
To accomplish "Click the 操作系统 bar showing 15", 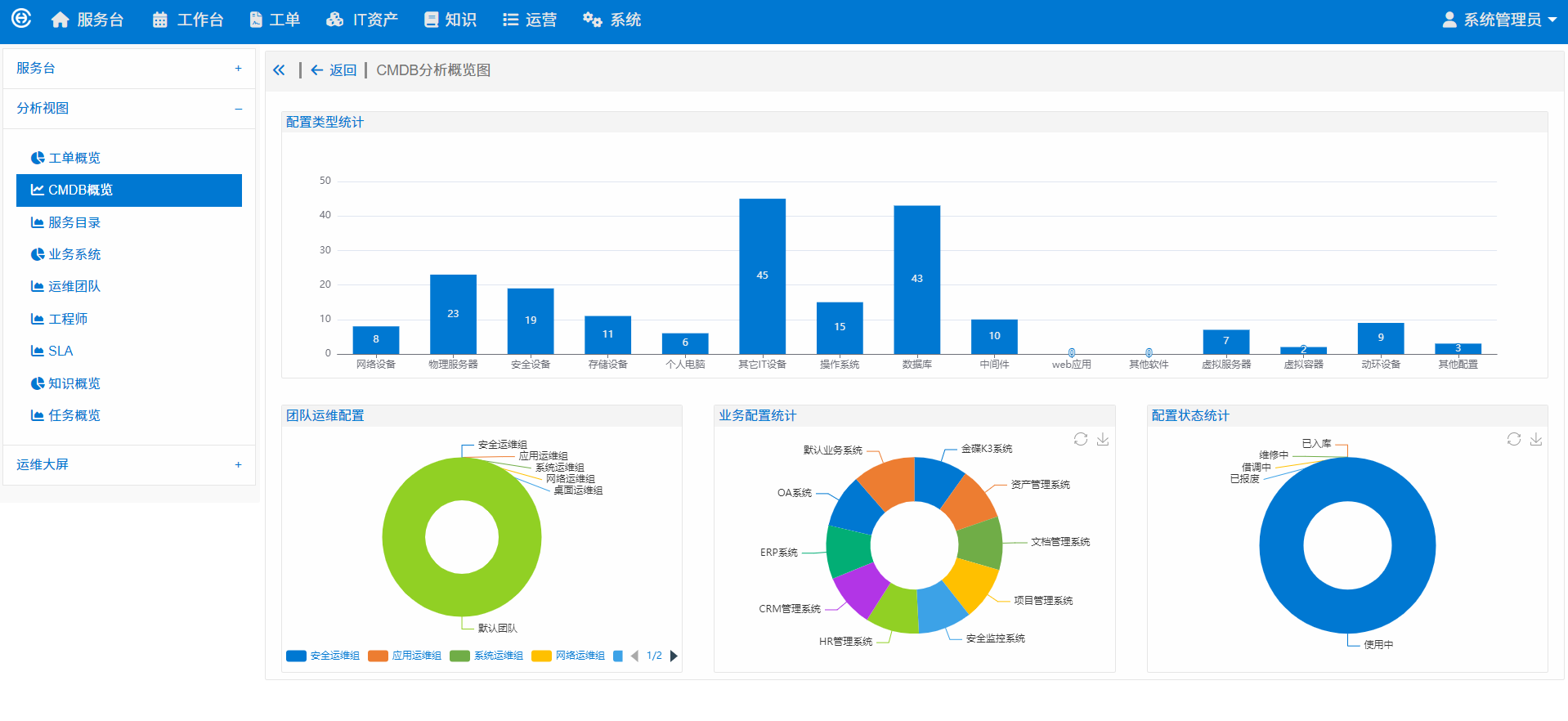I will click(840, 328).
